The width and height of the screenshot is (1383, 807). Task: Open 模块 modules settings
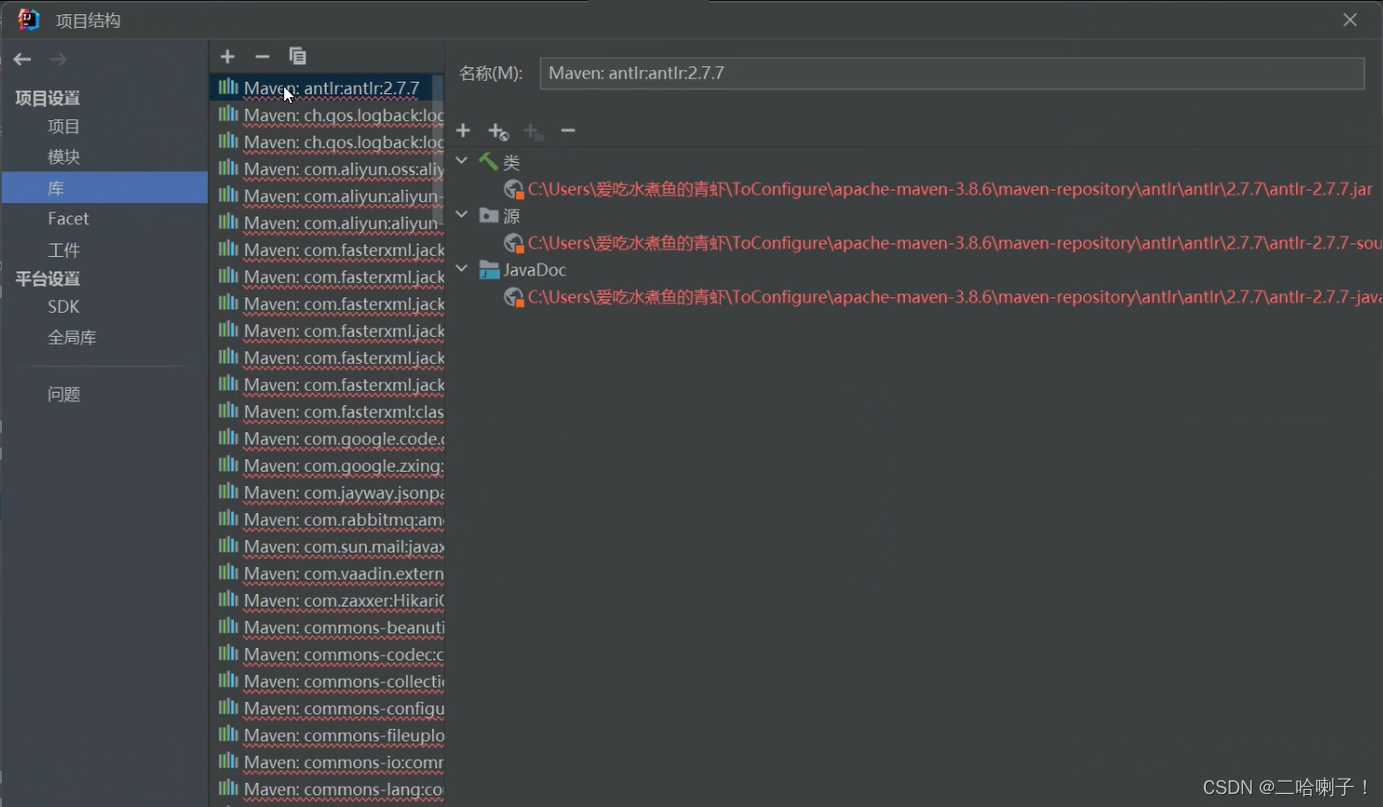pos(64,157)
